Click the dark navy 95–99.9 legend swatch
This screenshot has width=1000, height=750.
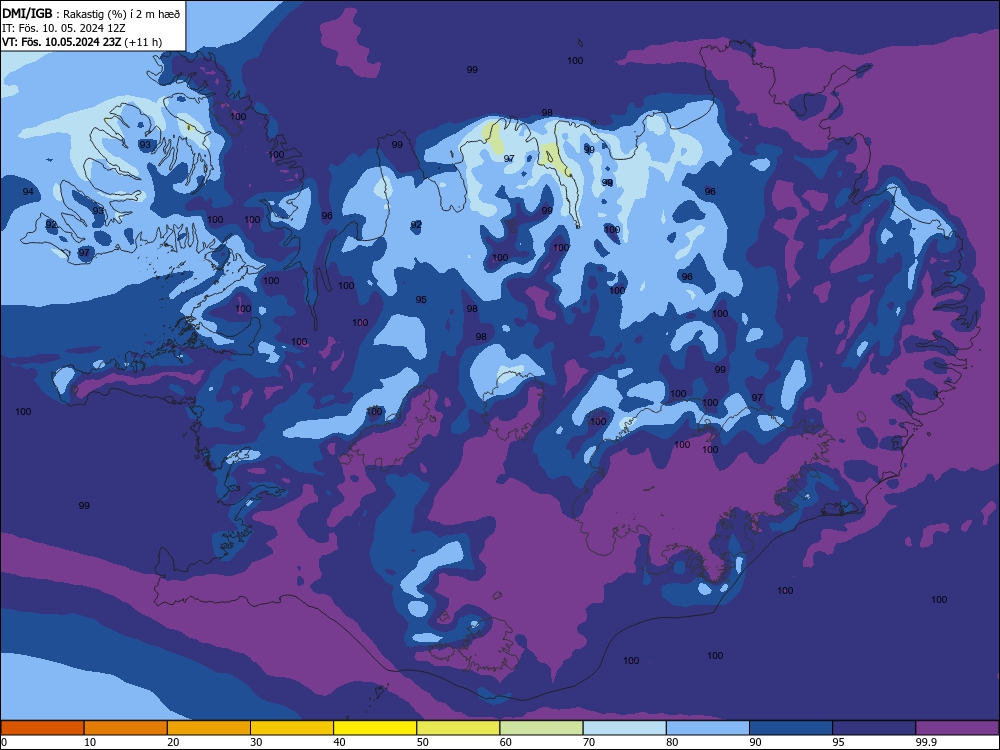coord(874,728)
